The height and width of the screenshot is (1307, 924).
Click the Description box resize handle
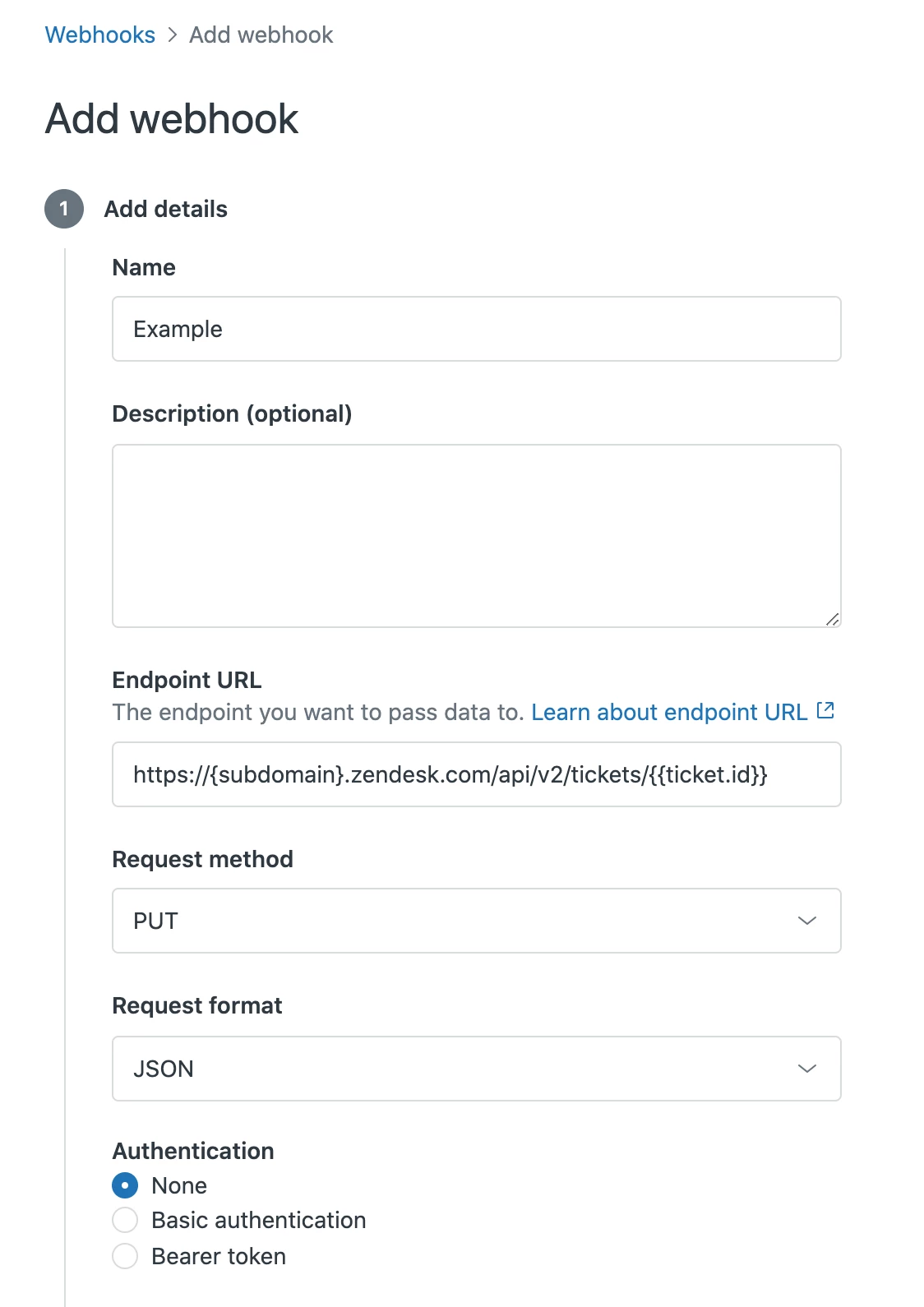tap(832, 619)
